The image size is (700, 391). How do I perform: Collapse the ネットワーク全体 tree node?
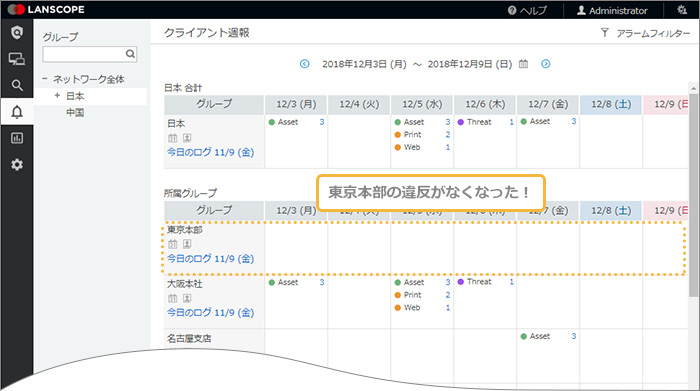[x=45, y=79]
